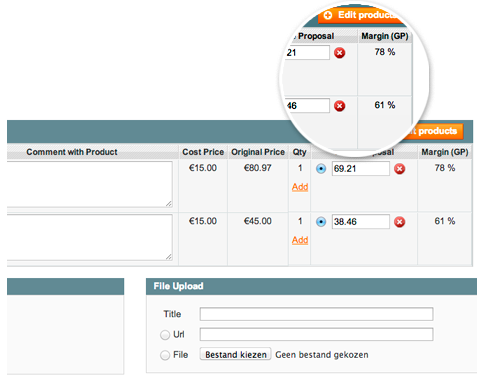Click Margin (GP) header in main table
The height and width of the screenshot is (377, 483).
[445, 152]
